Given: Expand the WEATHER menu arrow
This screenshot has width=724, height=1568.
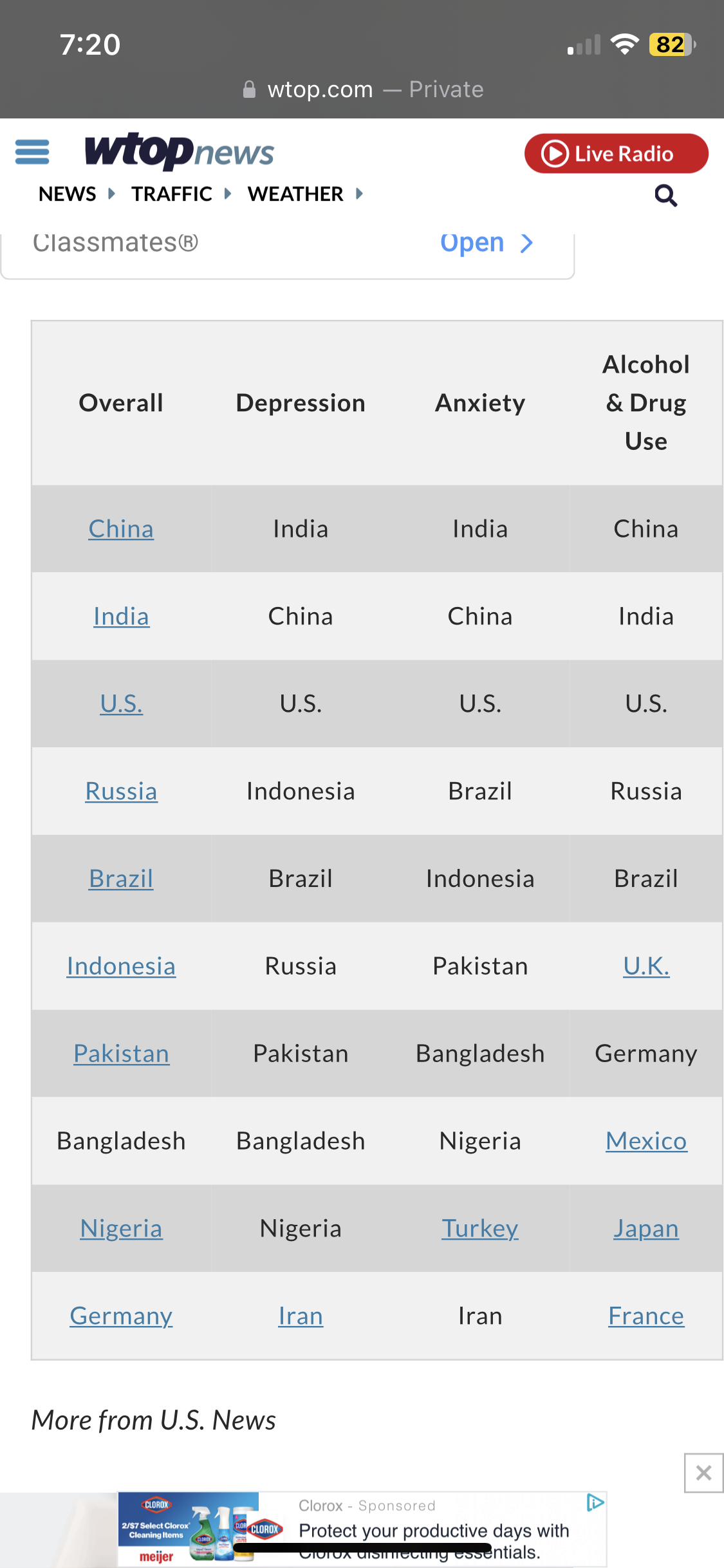Looking at the screenshot, I should (360, 194).
